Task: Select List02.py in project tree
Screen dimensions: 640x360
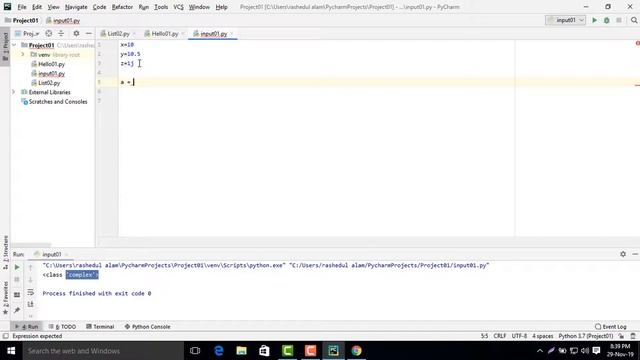Action: [x=49, y=83]
